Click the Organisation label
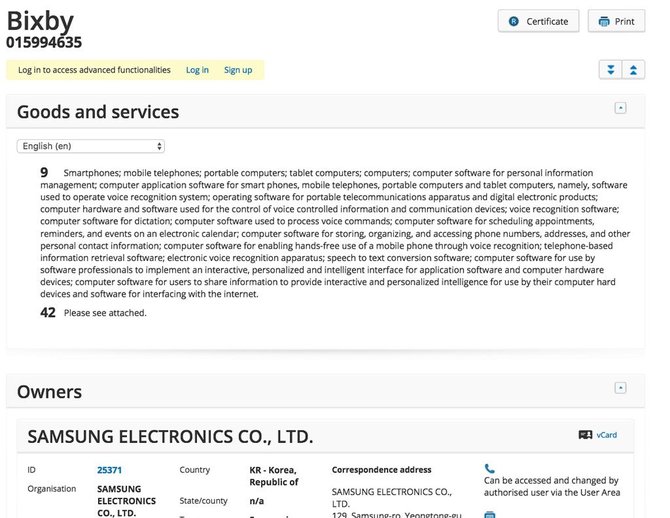The image size is (670, 518). (52, 489)
